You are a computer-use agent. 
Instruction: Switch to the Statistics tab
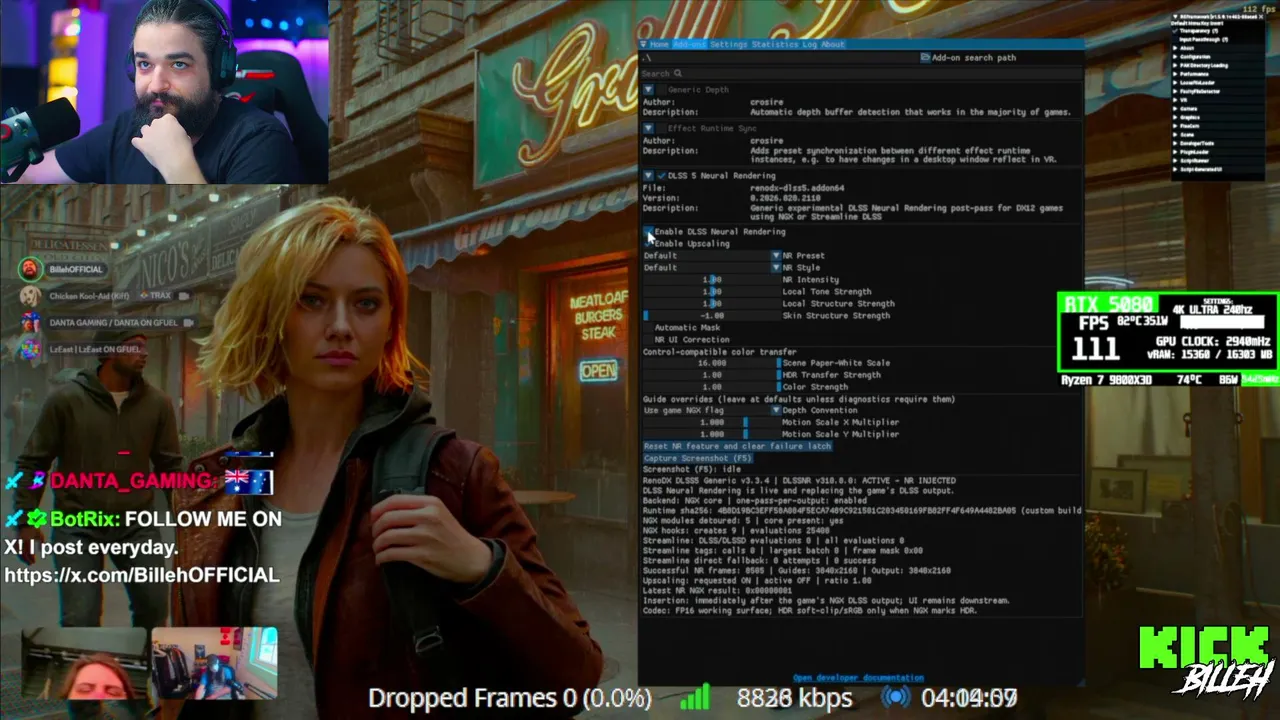point(775,45)
